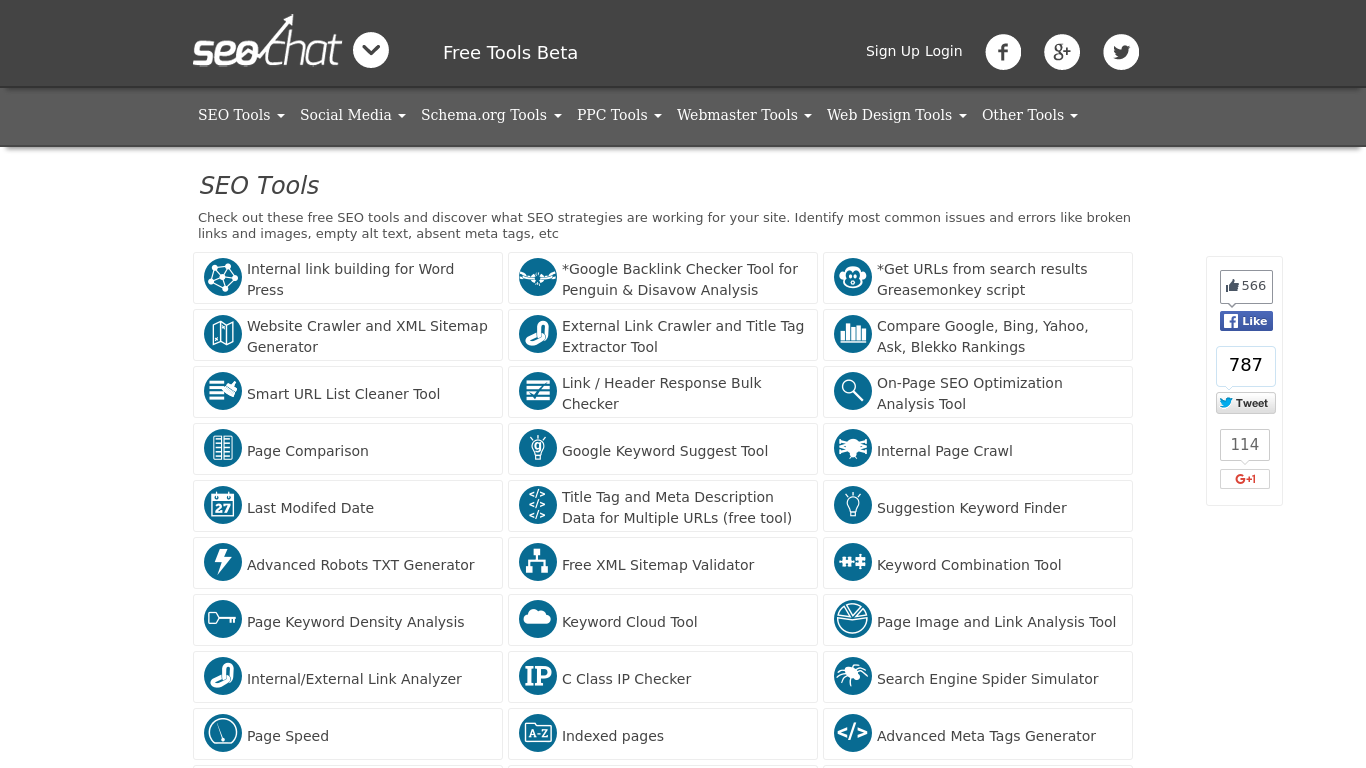Open the Advanced Meta Tags Generator link
Image resolution: width=1366 pixels, height=768 pixels.
[x=986, y=736]
